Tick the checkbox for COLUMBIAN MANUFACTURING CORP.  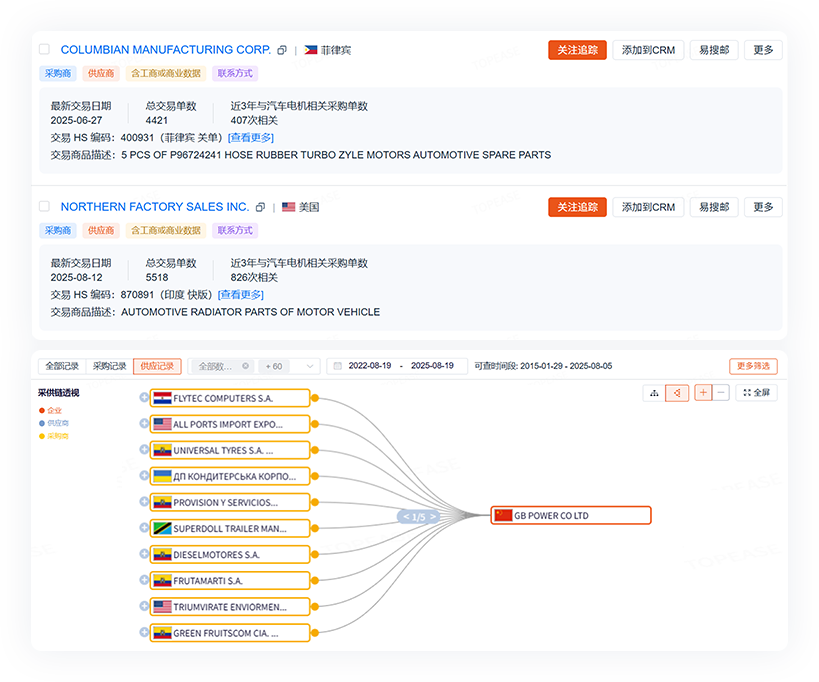click(x=44, y=49)
